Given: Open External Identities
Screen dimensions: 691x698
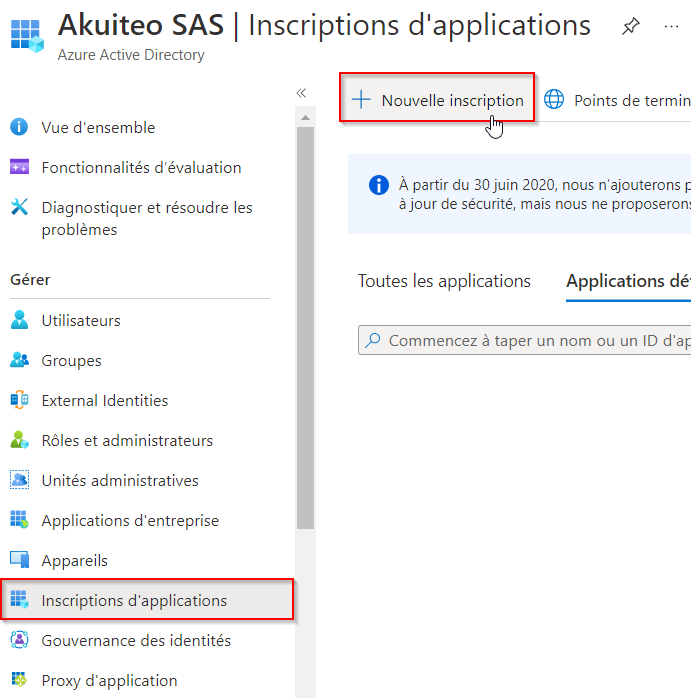Looking at the screenshot, I should [105, 401].
